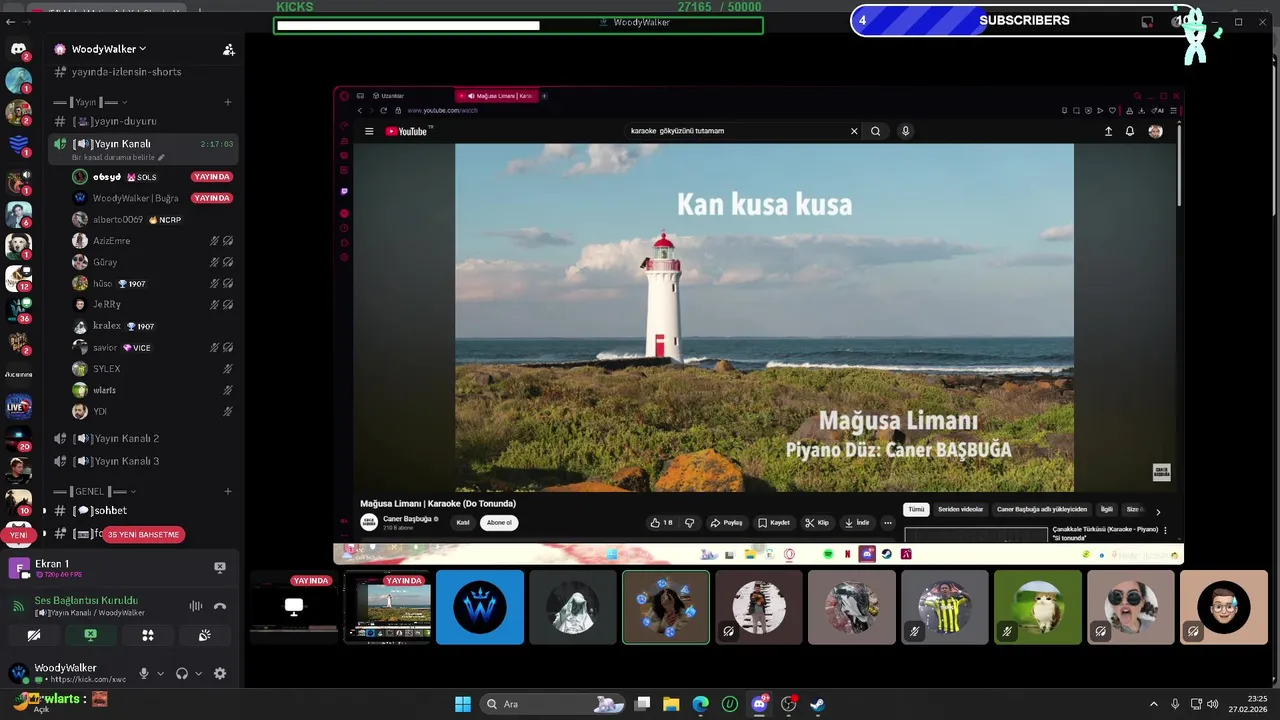Like the video with thumbs up
The height and width of the screenshot is (720, 1280).
click(x=660, y=522)
